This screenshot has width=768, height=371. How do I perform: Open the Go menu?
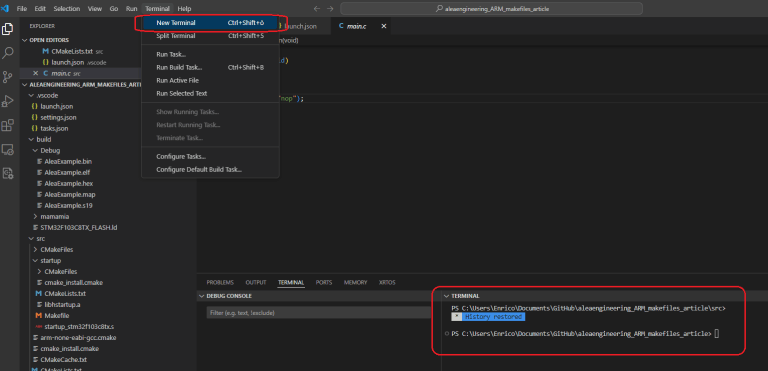[114, 9]
